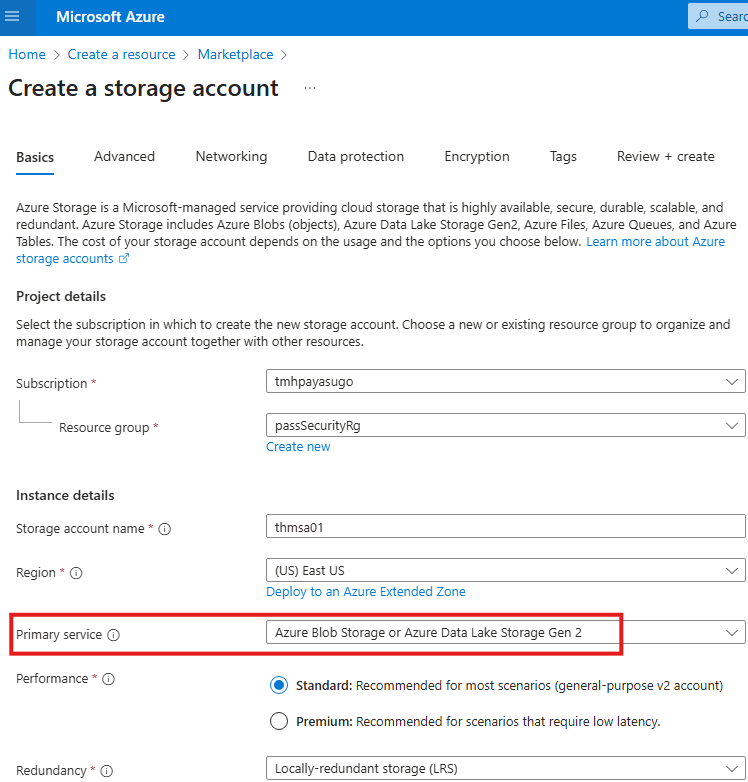
Task: Click the Project details heading
Action: click(61, 297)
